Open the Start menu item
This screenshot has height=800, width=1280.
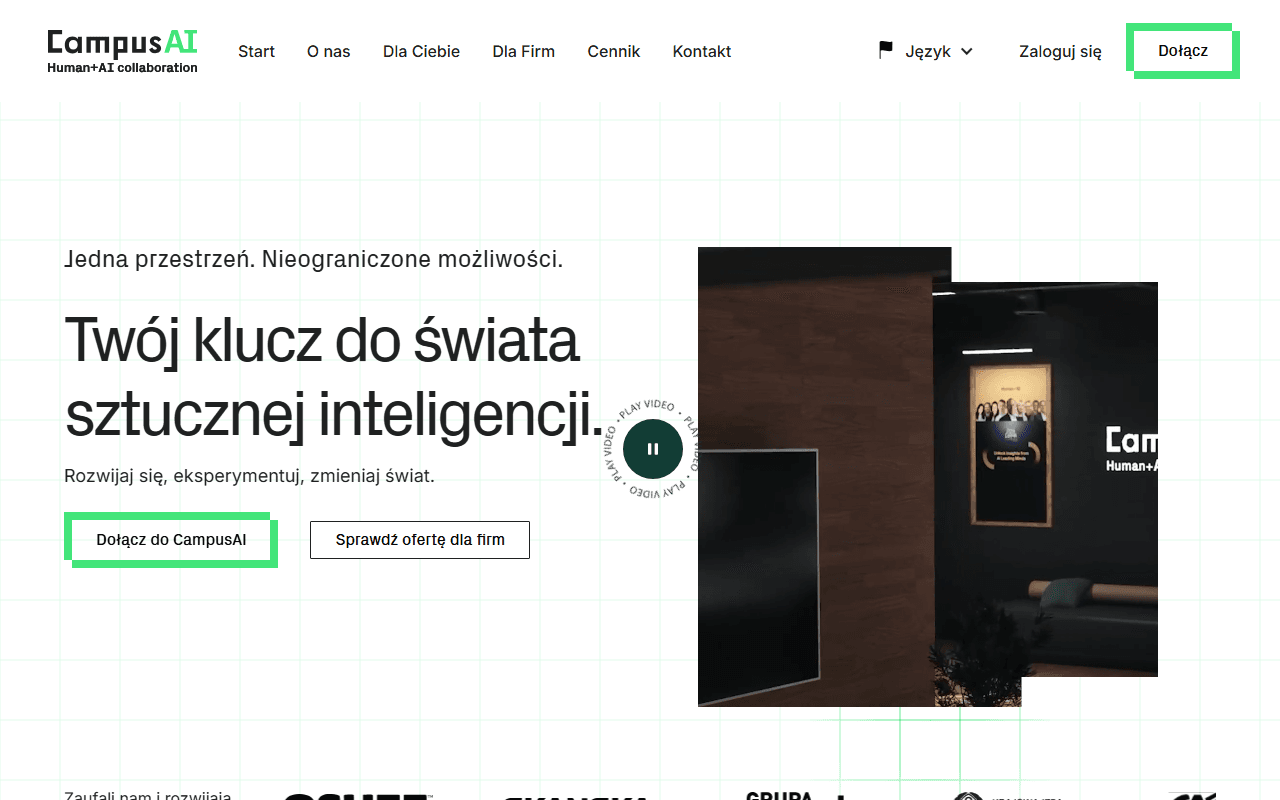(x=256, y=51)
